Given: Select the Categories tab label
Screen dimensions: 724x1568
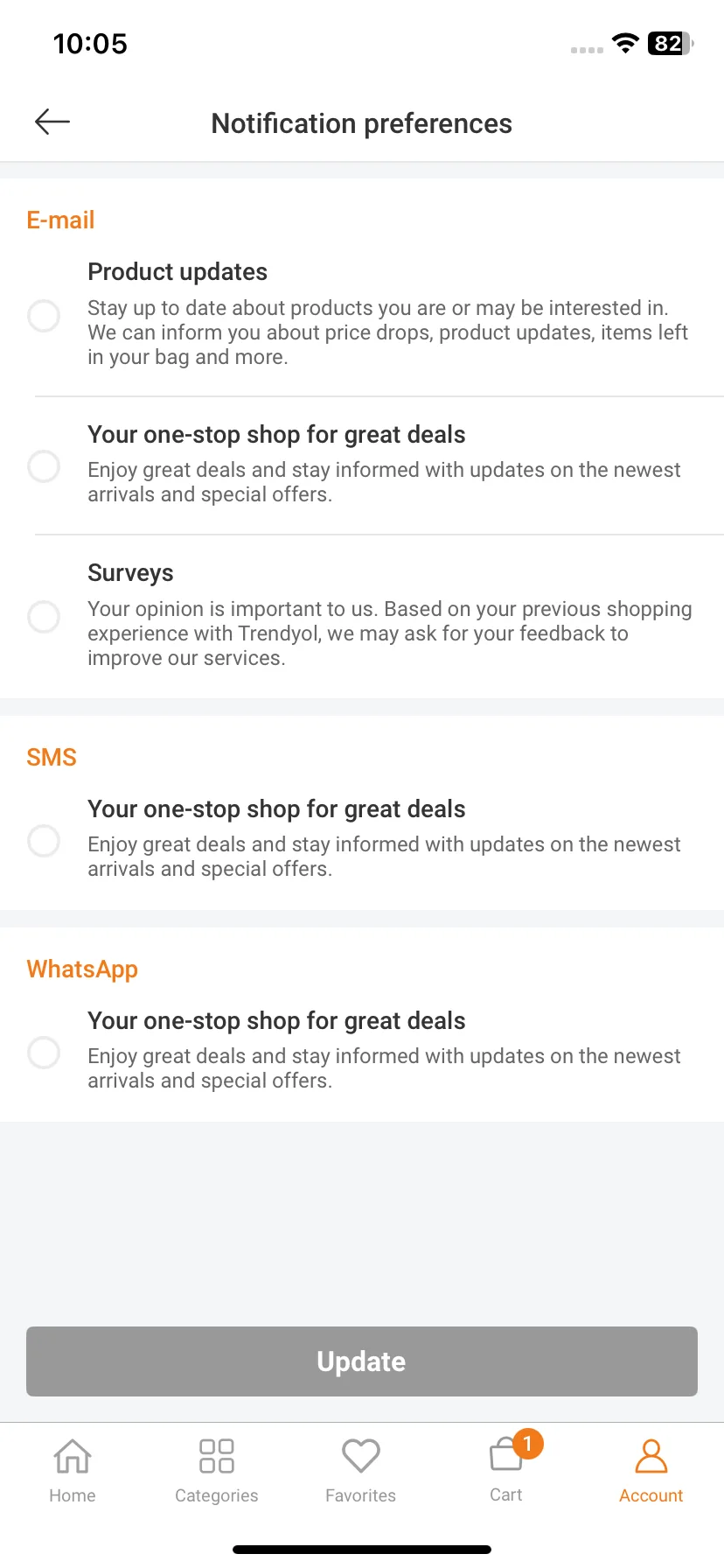Looking at the screenshot, I should pyautogui.click(x=217, y=1495).
